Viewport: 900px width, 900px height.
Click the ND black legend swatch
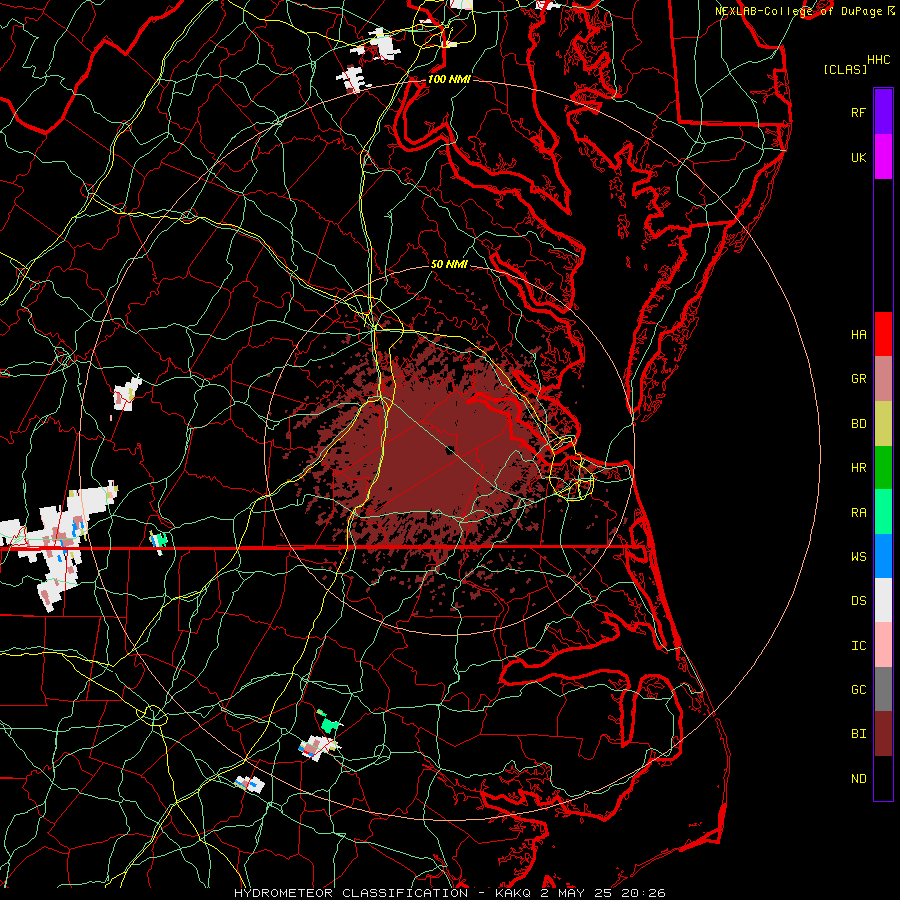tap(883, 778)
